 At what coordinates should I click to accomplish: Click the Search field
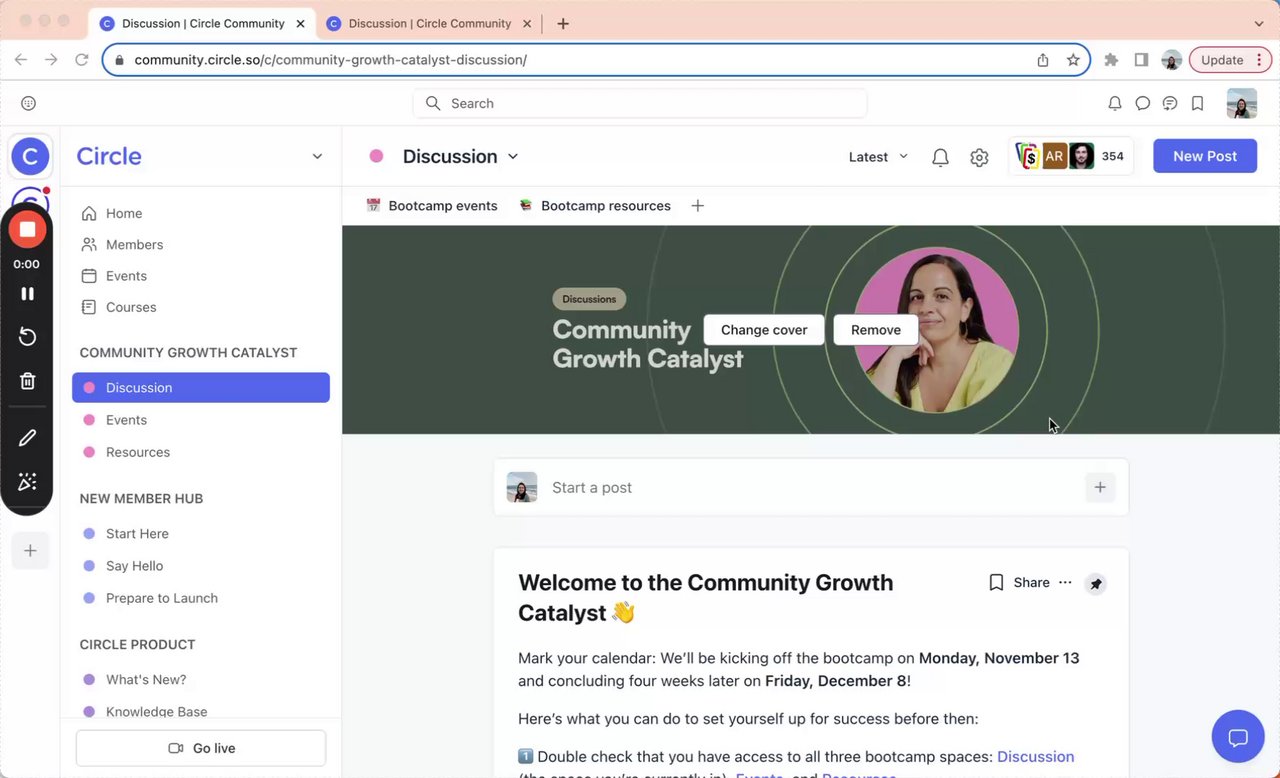point(640,103)
